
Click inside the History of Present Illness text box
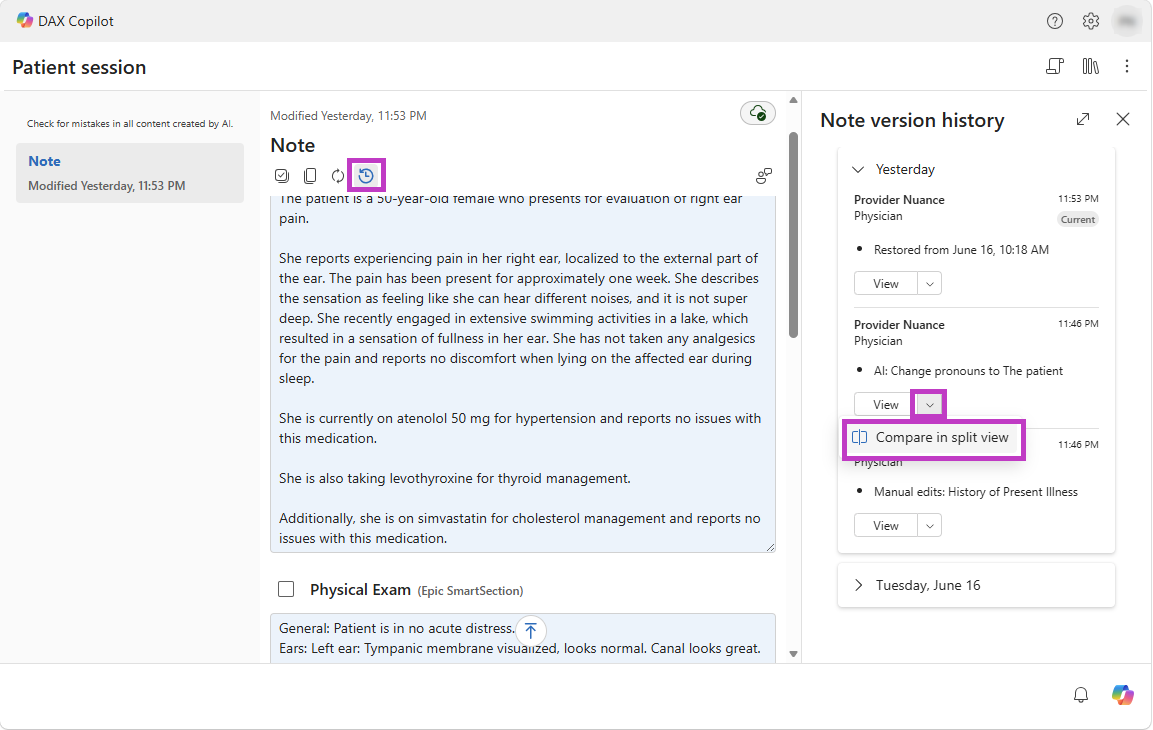[x=522, y=373]
